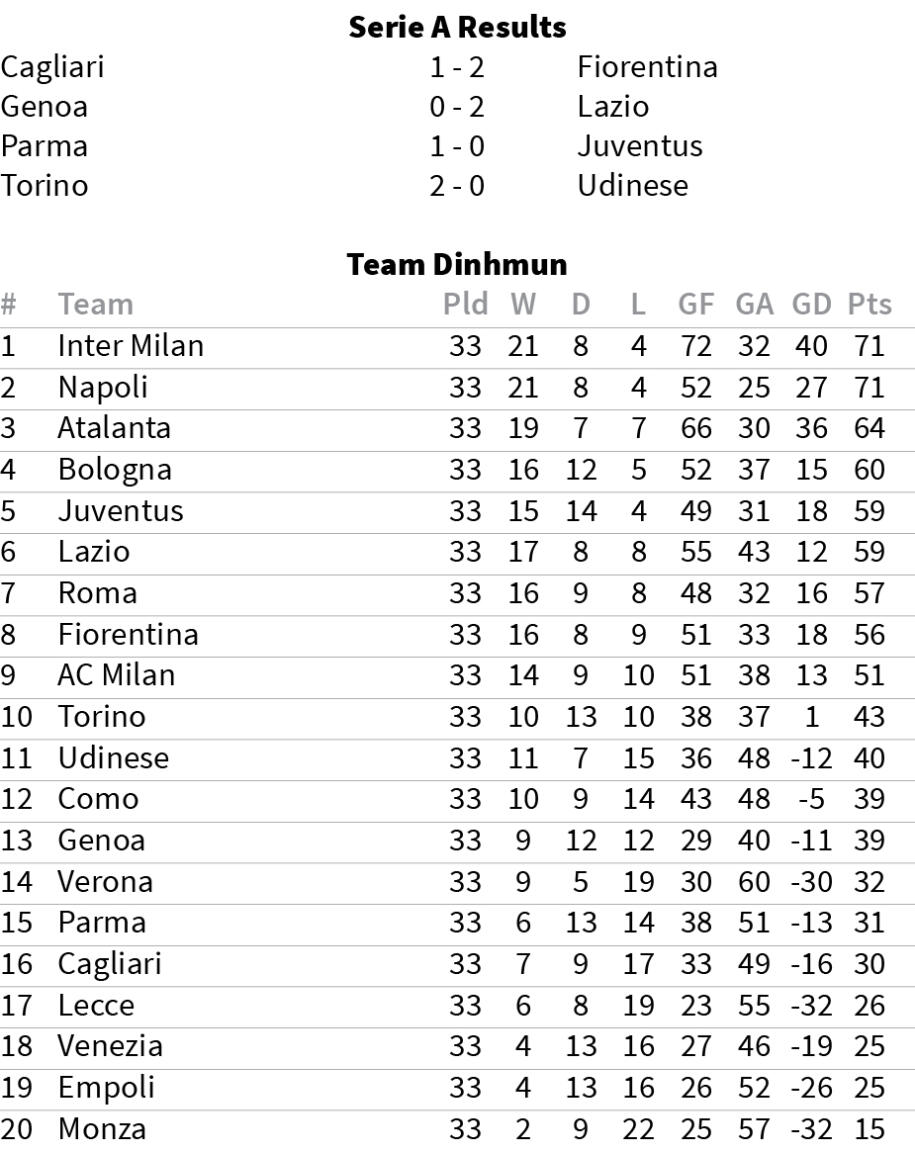This screenshot has height=1153, width=915.
Task: Click the Team Dinhmun table heading
Action: (458, 265)
